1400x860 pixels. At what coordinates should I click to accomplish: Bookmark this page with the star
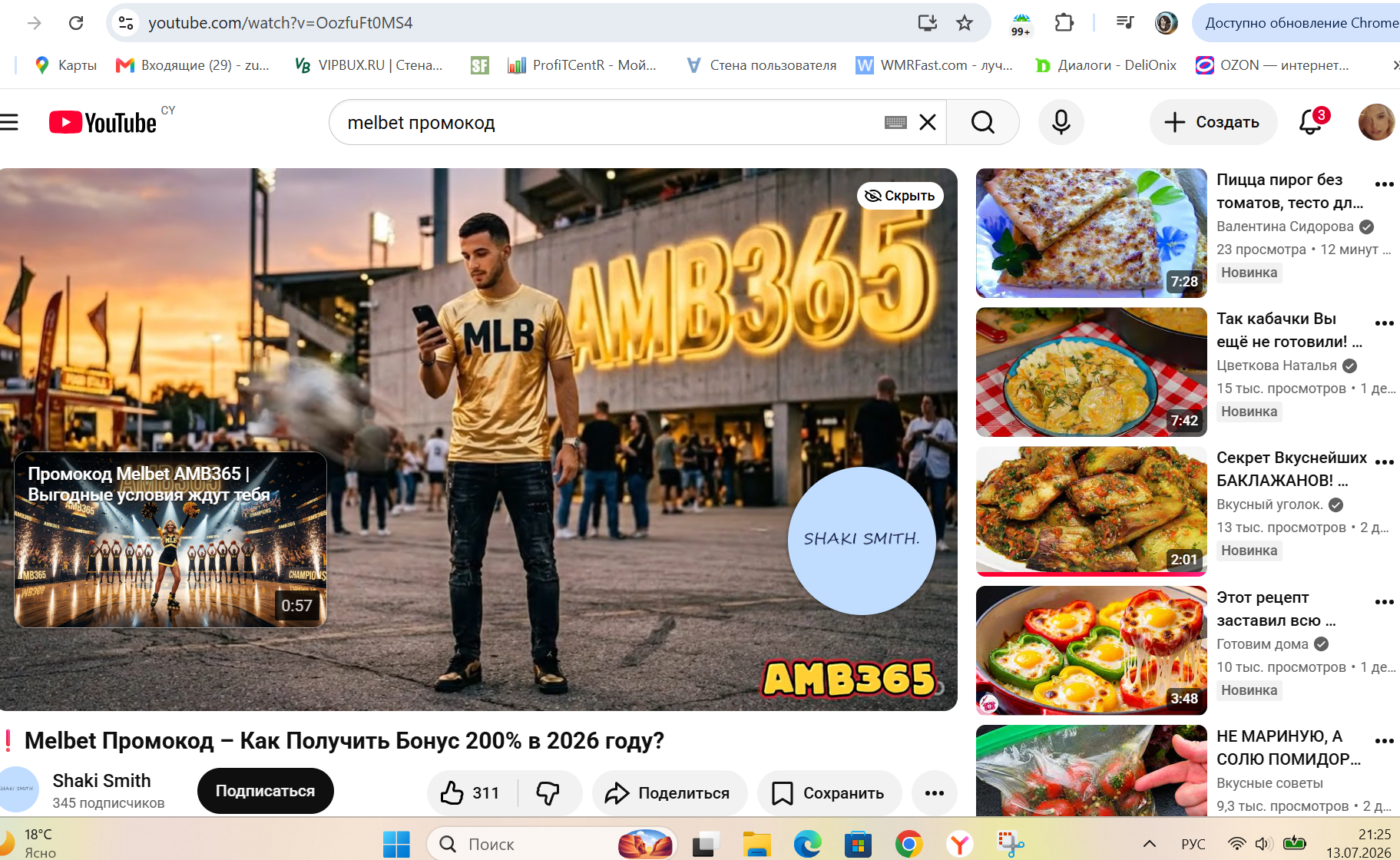click(965, 23)
